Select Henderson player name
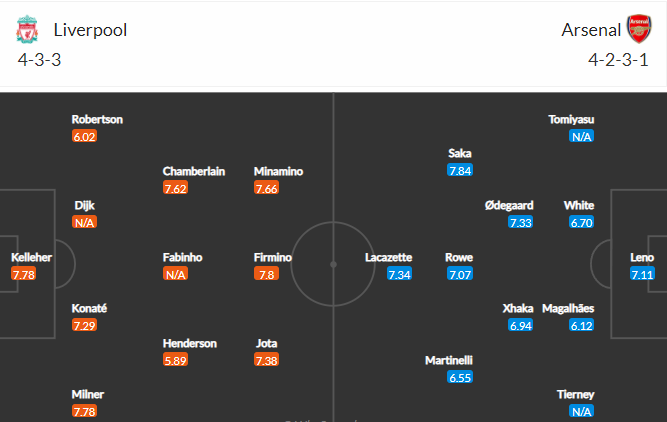The width and height of the screenshot is (667, 422). [x=190, y=343]
